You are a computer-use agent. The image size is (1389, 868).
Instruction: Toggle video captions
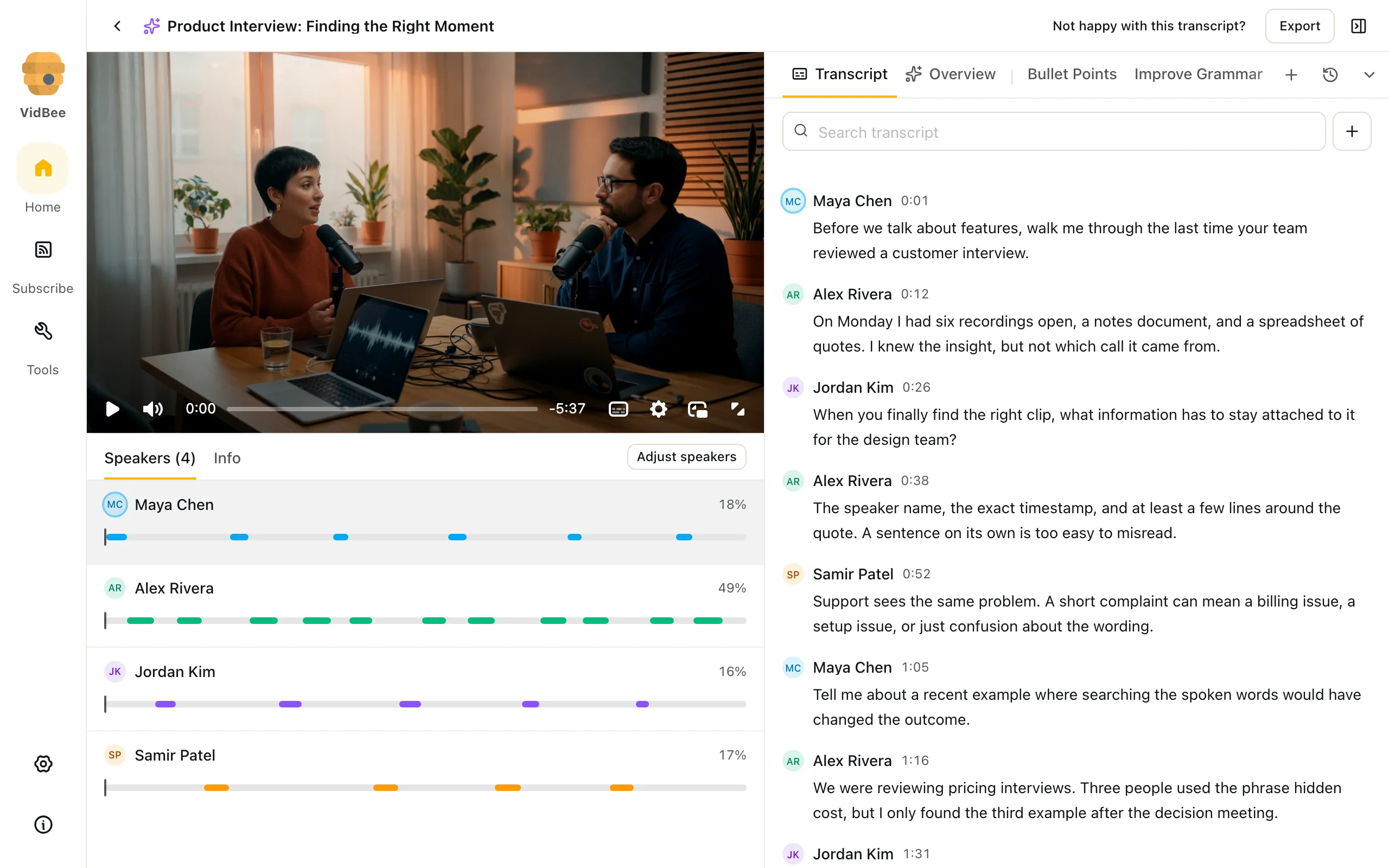click(618, 409)
